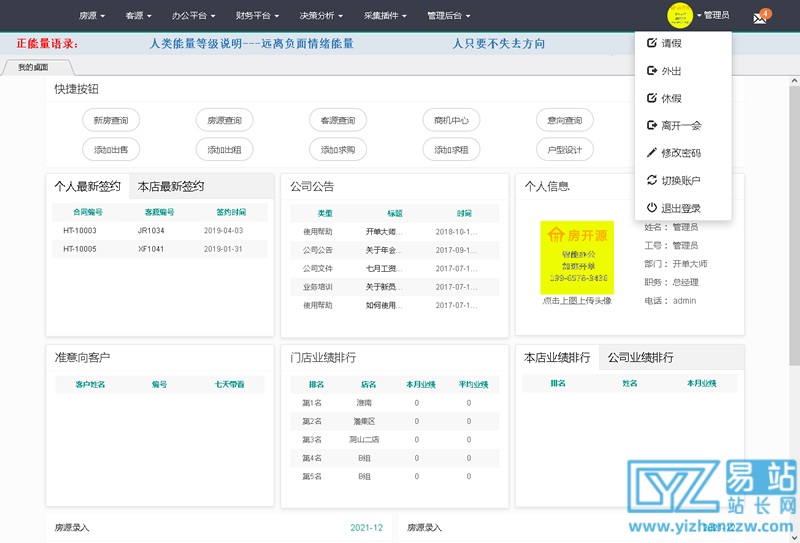Click the 添加出售 button
This screenshot has height=543, width=800.
coord(111,150)
